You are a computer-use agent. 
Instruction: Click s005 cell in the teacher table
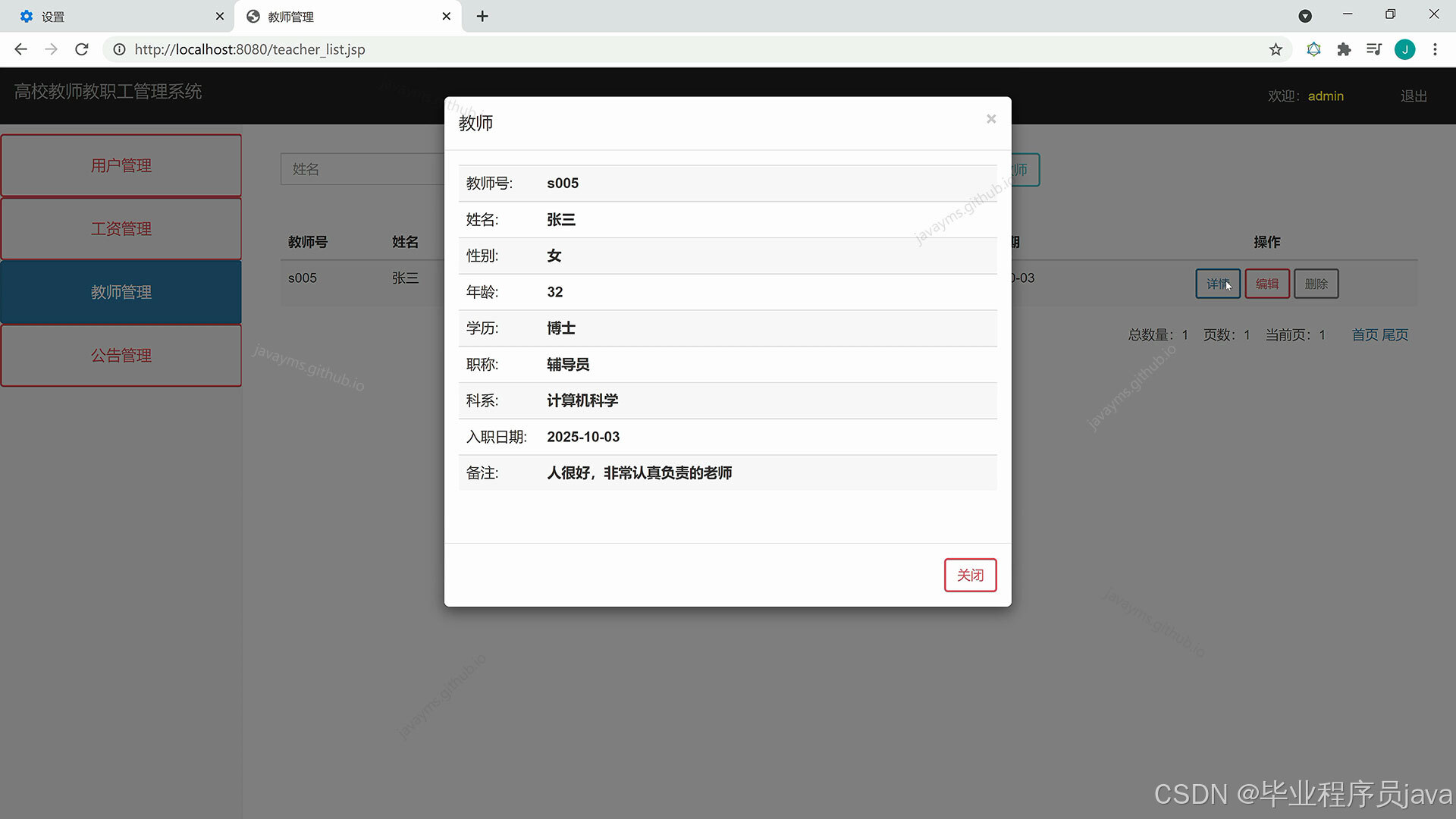(303, 278)
